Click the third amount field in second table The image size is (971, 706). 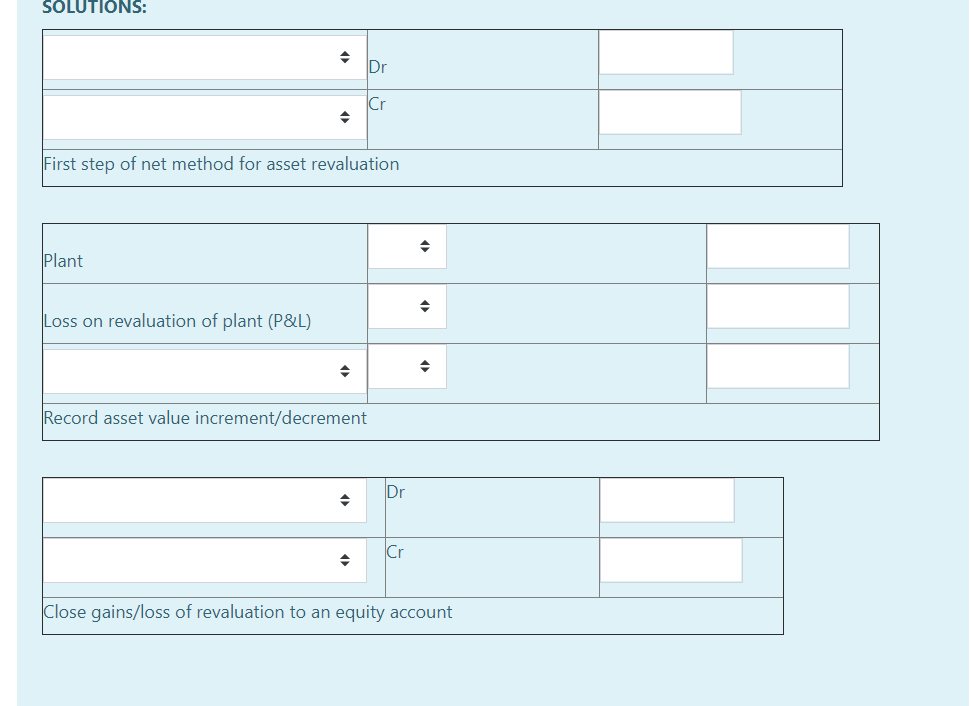(x=777, y=366)
